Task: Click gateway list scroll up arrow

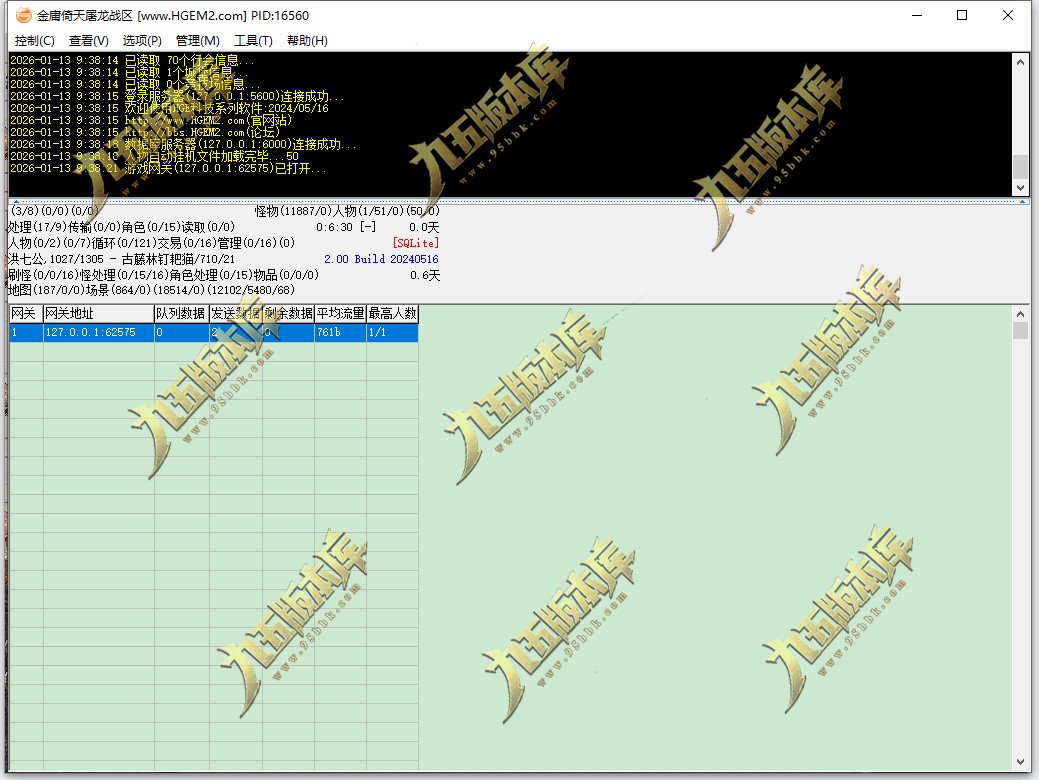Action: click(x=1020, y=314)
